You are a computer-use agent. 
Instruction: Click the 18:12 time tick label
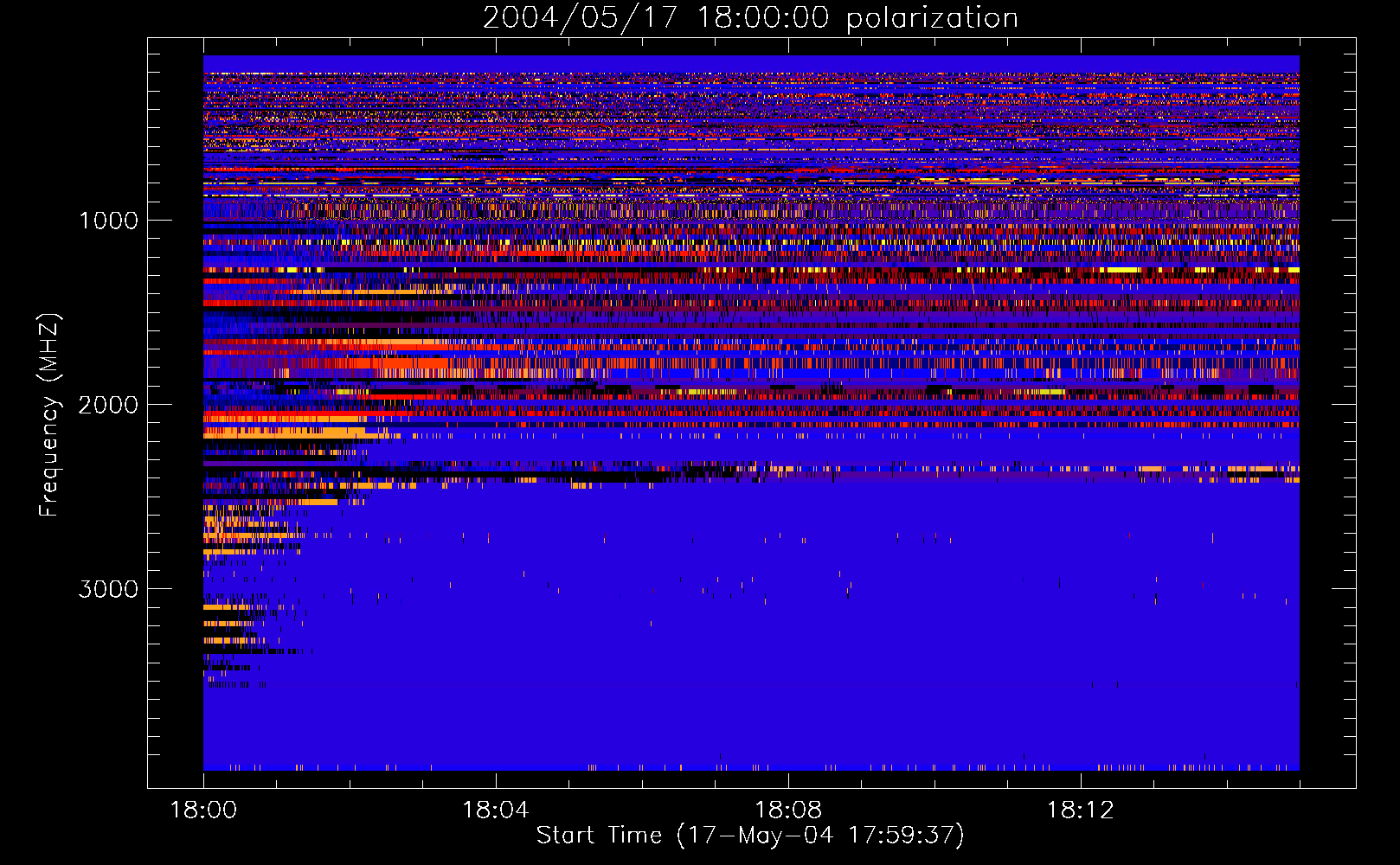[1081, 811]
